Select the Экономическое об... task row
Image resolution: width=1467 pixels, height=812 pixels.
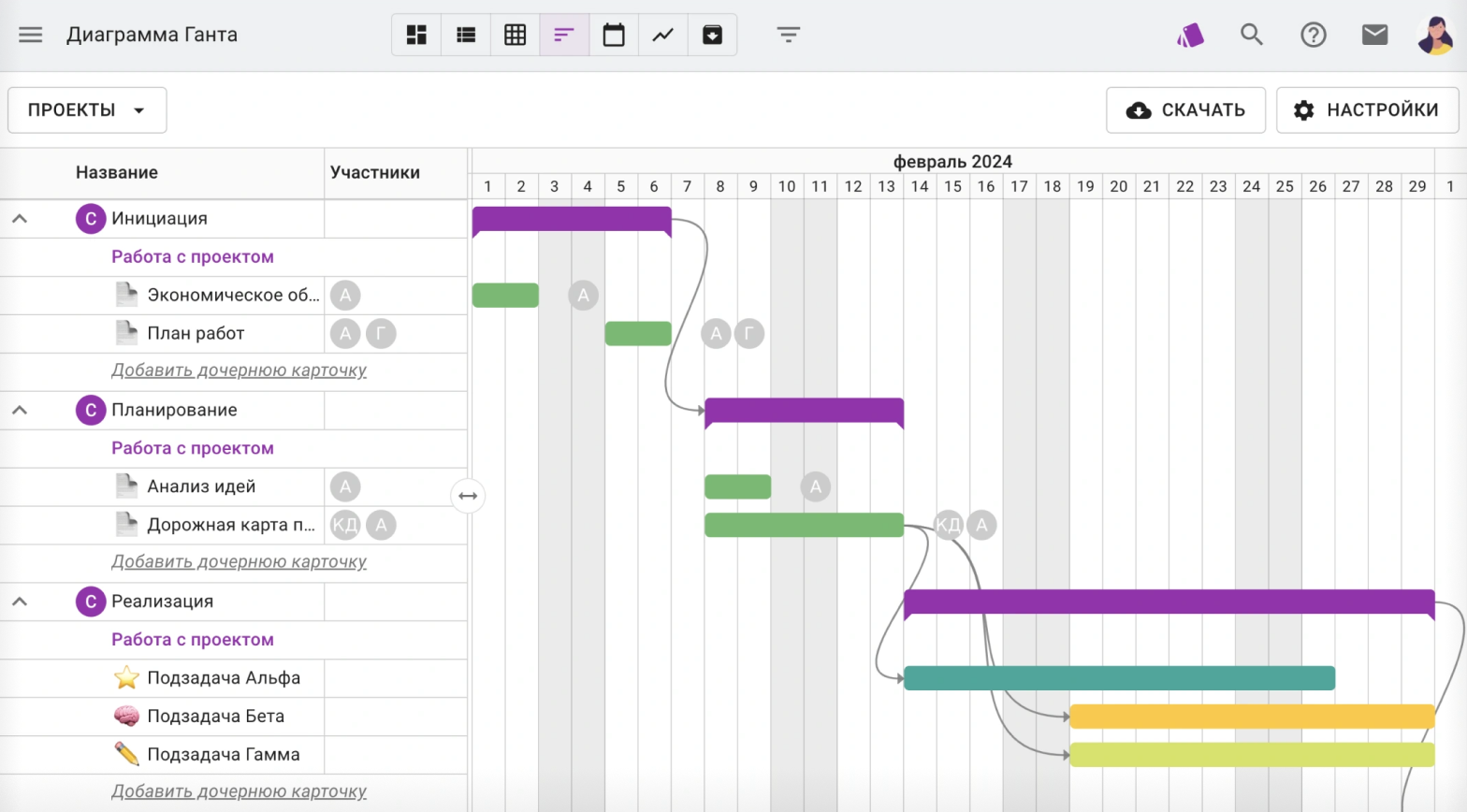point(234,296)
